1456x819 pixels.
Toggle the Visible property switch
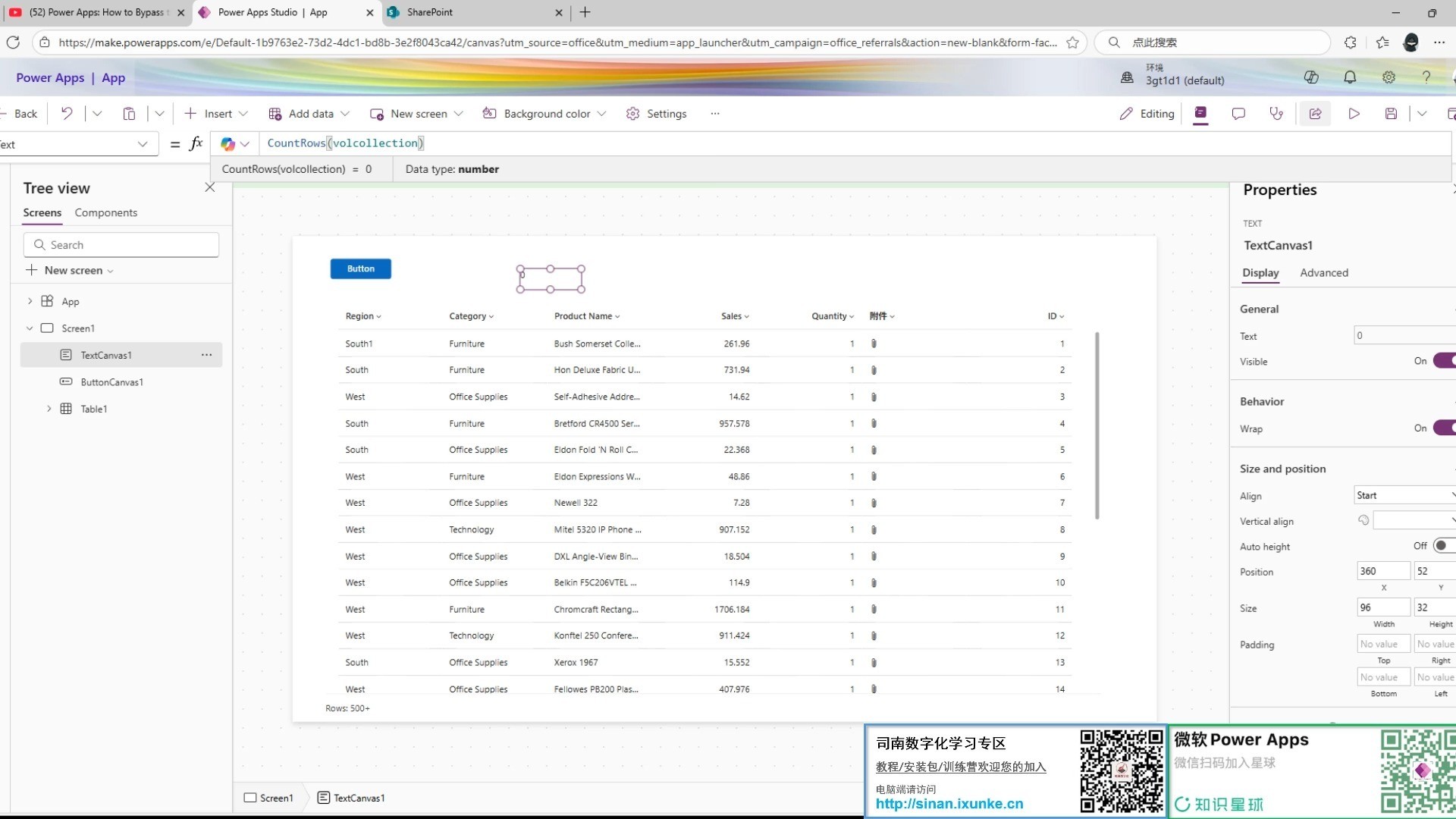pos(1443,361)
